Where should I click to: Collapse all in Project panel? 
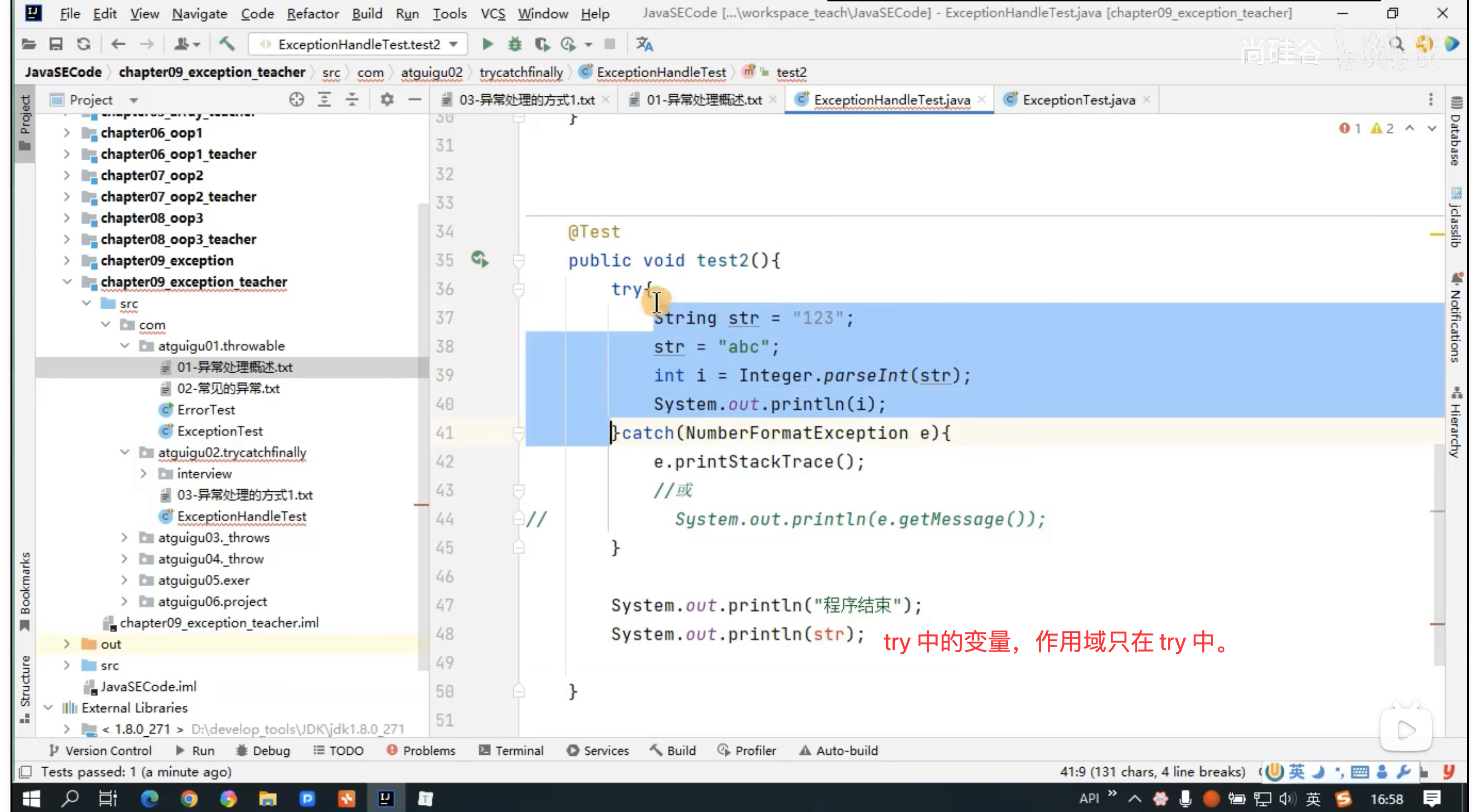[x=352, y=100]
